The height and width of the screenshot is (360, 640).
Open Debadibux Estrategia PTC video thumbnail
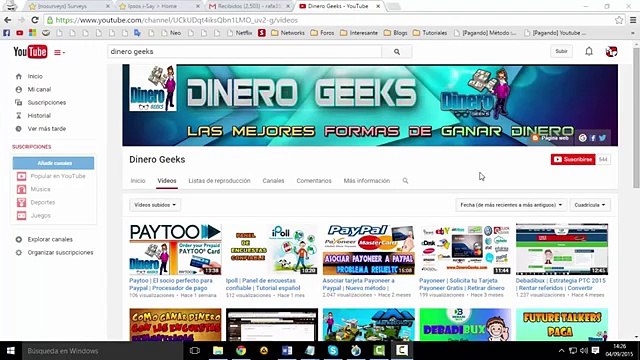tap(562, 249)
